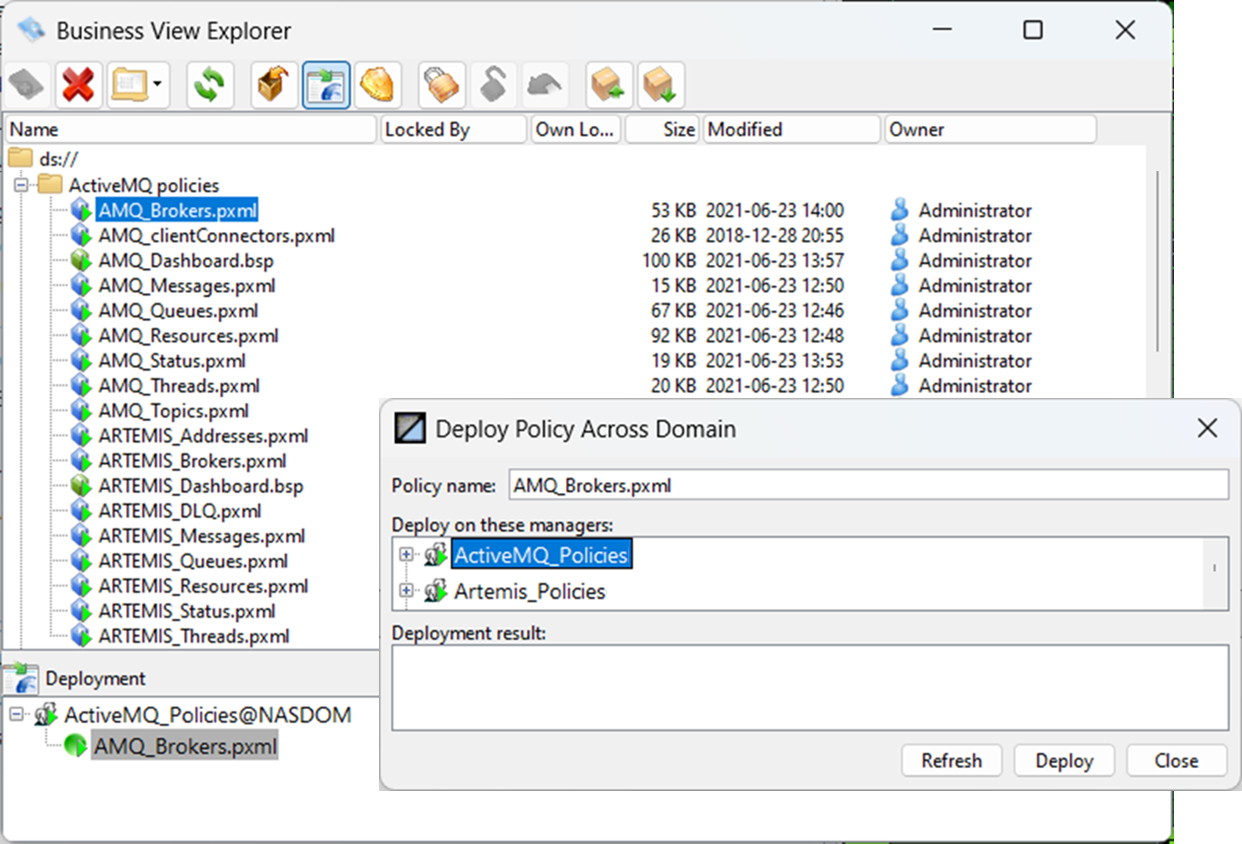Select AMQ_Threads.pxml file
Screen dimensions: 1242x844
(x=179, y=385)
